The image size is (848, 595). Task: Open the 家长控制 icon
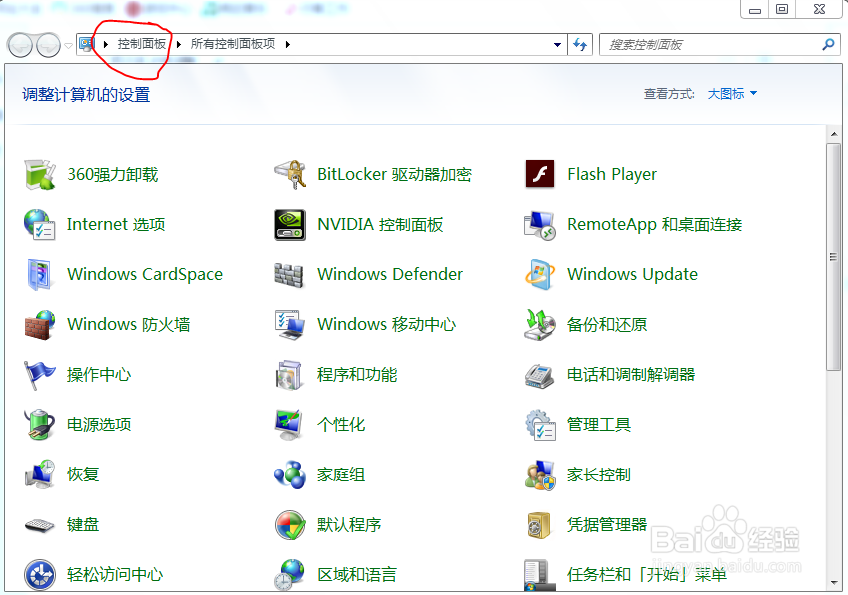(540, 475)
